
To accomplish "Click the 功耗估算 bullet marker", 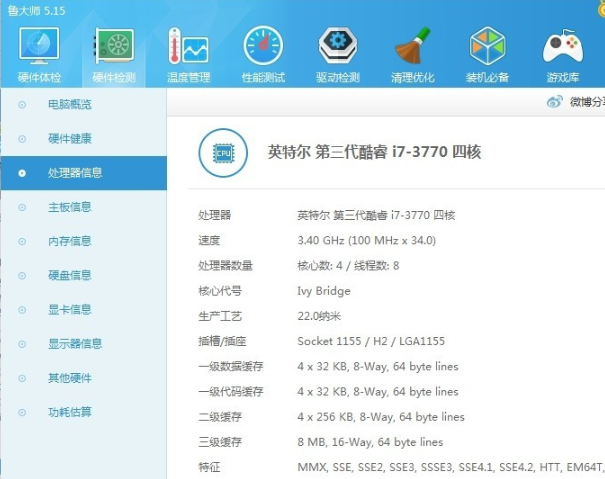I will pos(22,412).
